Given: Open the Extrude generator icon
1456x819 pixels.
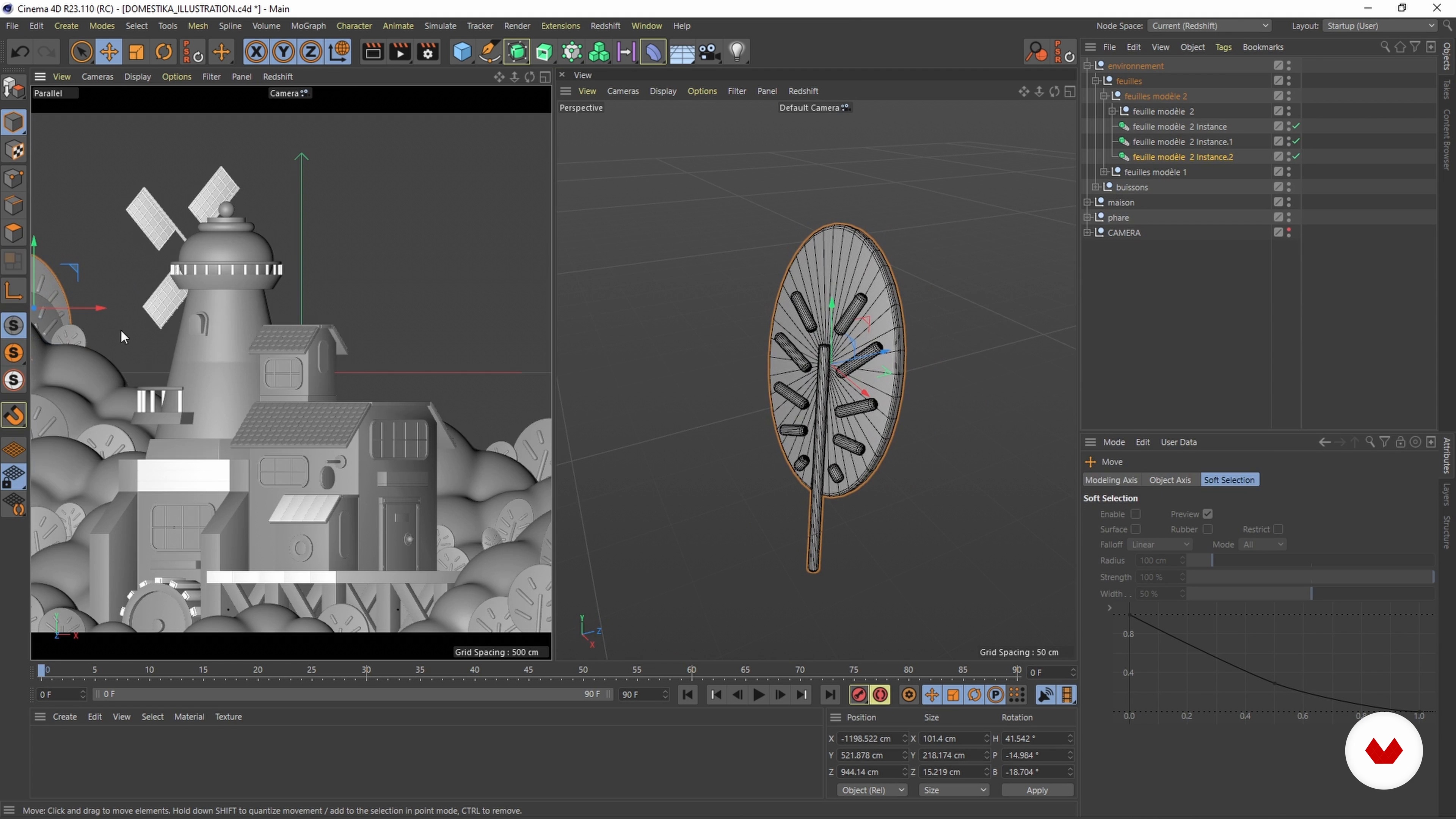Looking at the screenshot, I should click(544, 52).
